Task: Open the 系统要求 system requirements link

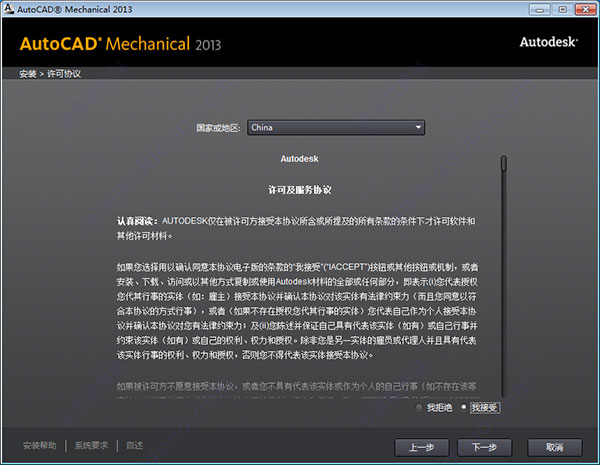Action: [x=91, y=445]
